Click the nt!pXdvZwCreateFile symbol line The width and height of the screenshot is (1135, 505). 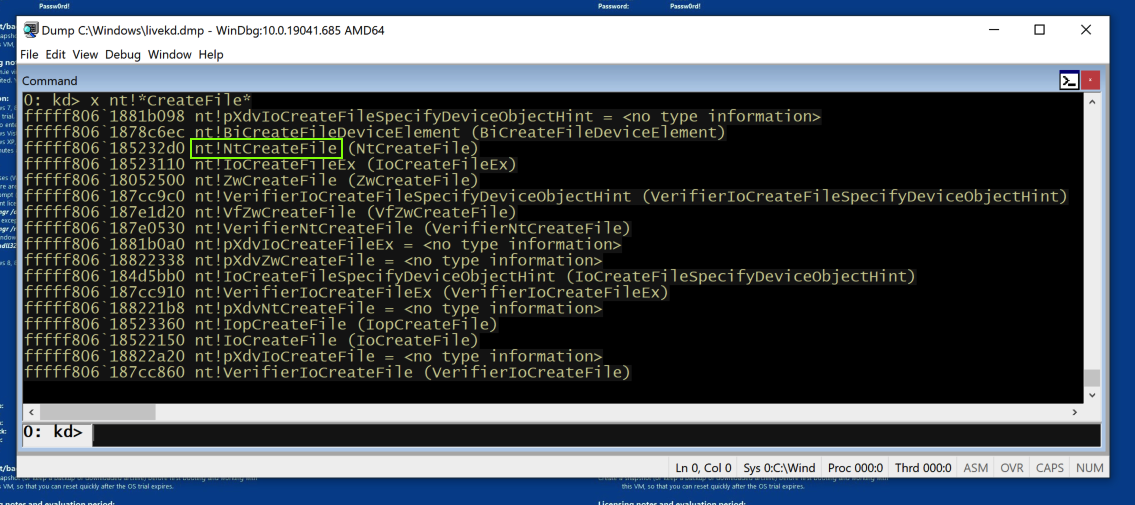[313, 260]
